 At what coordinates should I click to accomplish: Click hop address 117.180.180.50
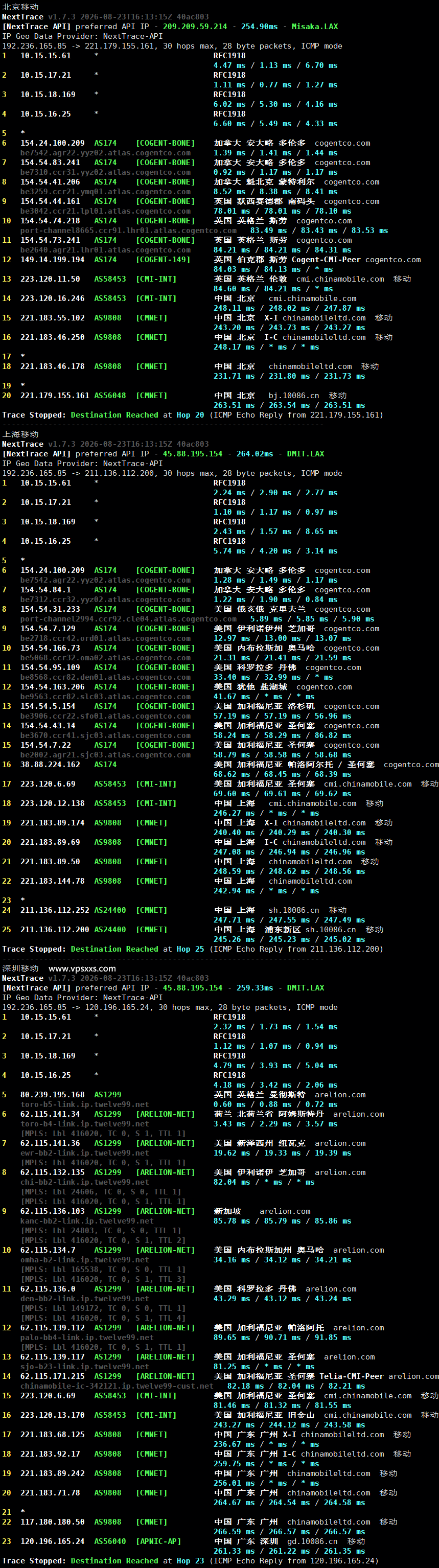[x=52, y=1523]
